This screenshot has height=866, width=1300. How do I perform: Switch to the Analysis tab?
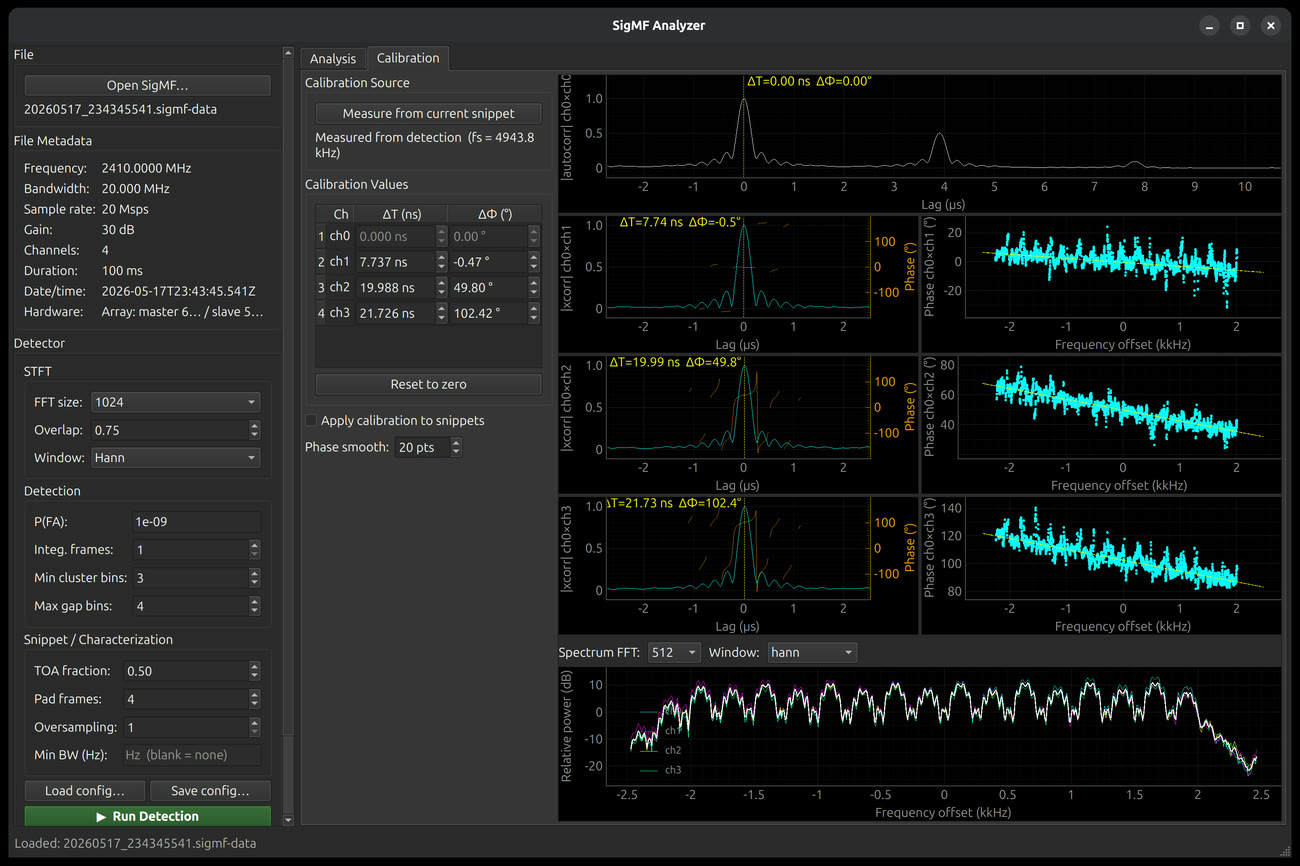pos(333,59)
